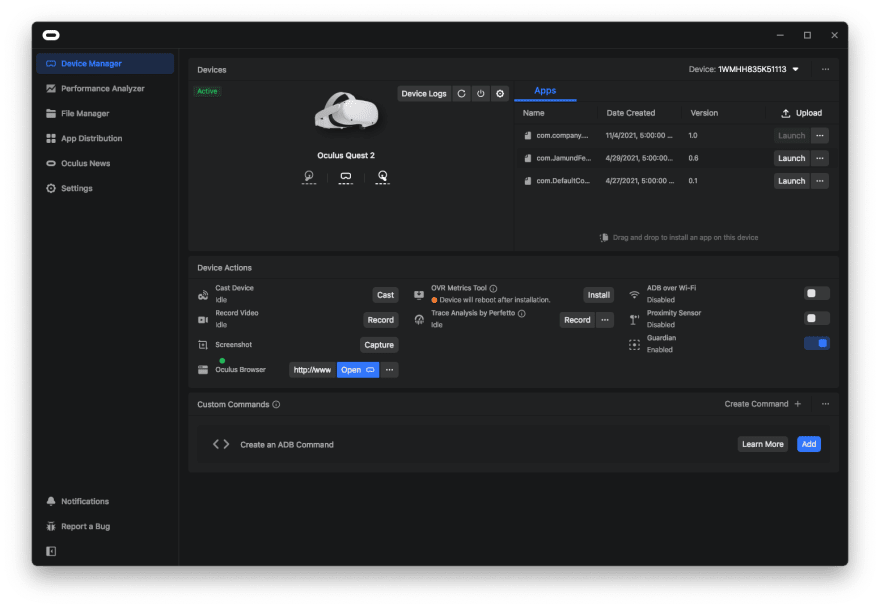The height and width of the screenshot is (608, 880).
Task: Open the device selector dropdown
Action: 744,69
